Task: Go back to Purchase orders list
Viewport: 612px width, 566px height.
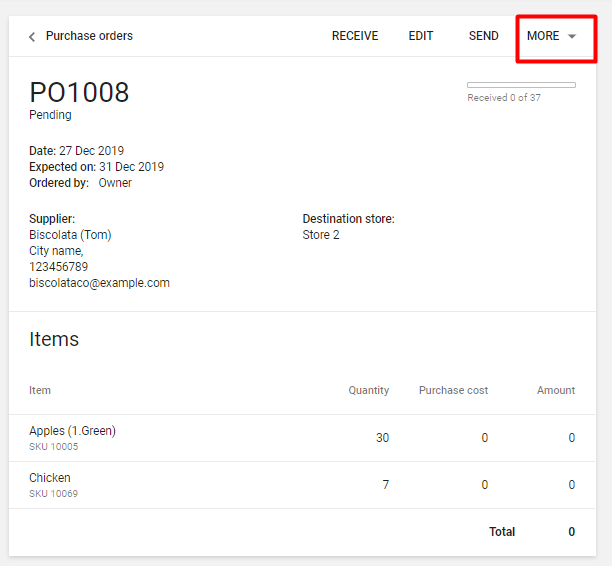Action: tap(89, 36)
